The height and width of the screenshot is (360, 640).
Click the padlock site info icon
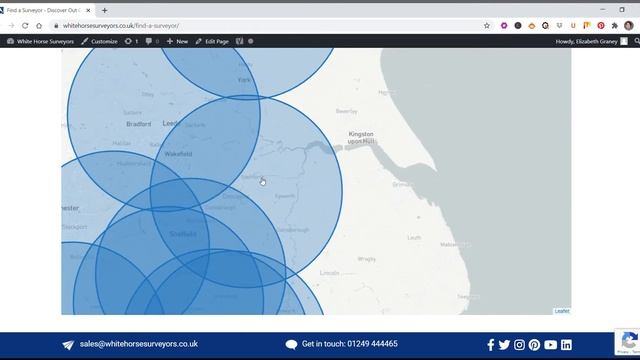(56, 25)
